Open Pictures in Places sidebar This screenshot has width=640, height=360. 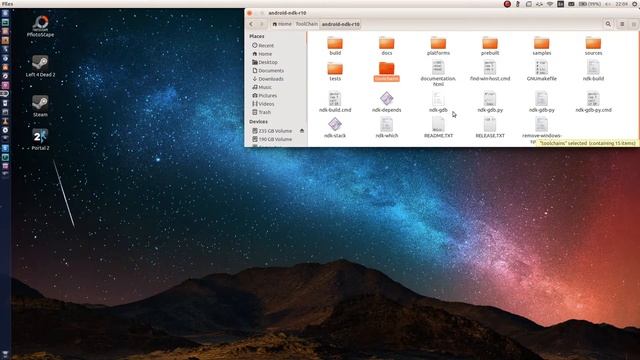[x=264, y=96]
